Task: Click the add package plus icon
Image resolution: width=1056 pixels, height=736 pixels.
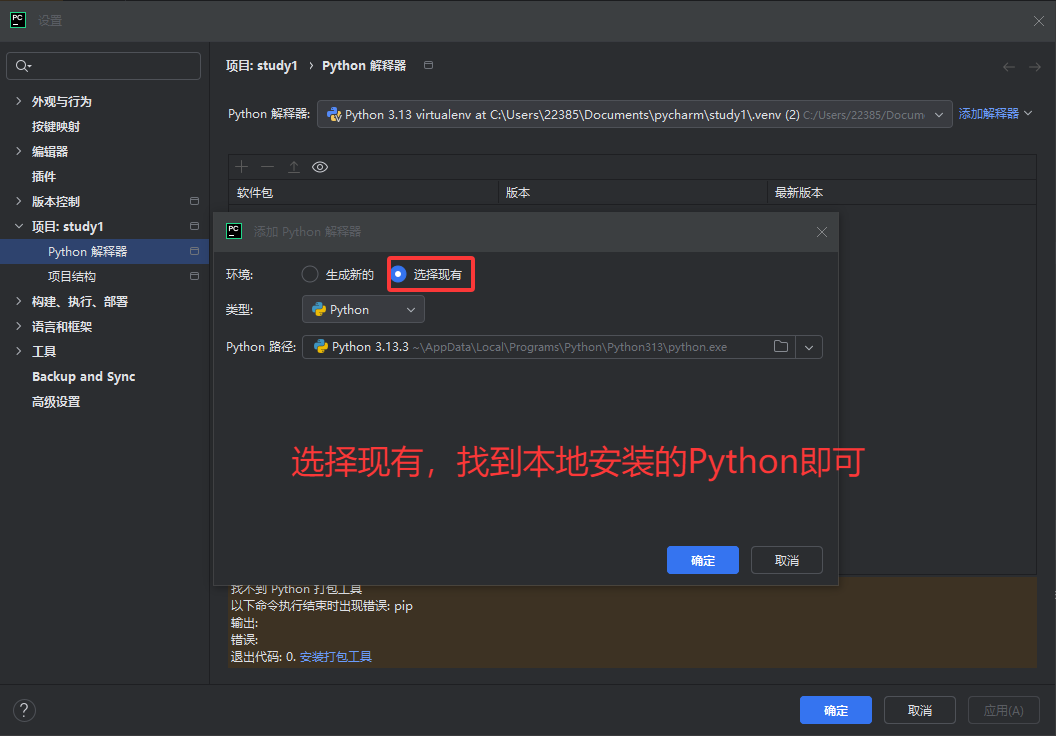Action: (x=242, y=166)
